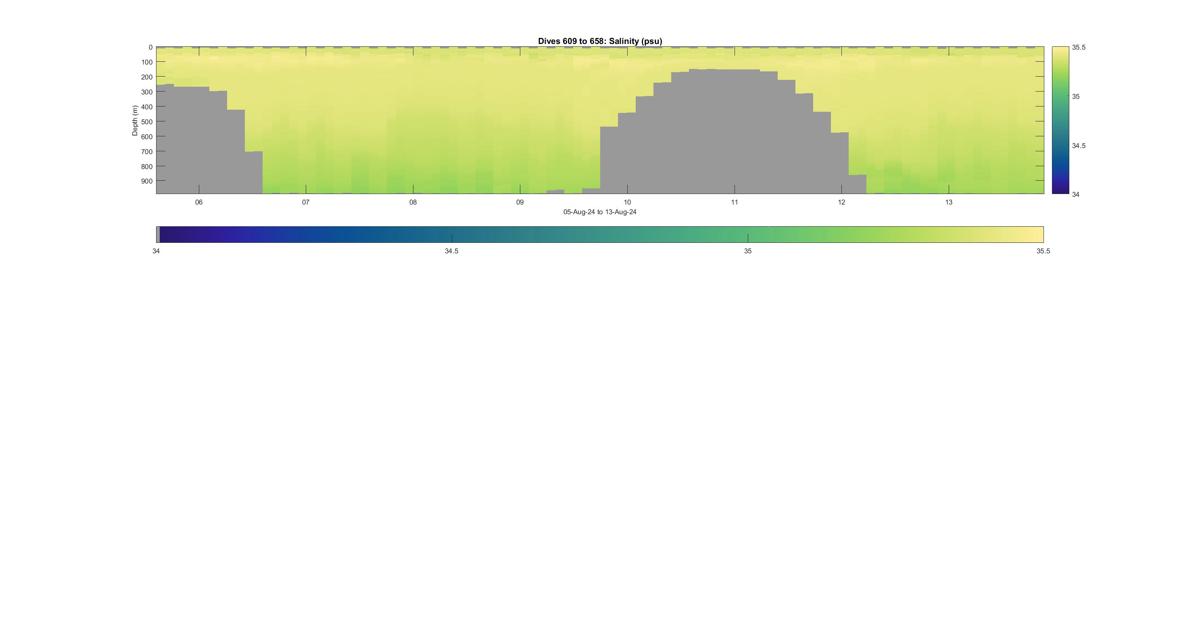1200x622 pixels.
Task: Click the "900" depth tick label
Action: (x=146, y=182)
